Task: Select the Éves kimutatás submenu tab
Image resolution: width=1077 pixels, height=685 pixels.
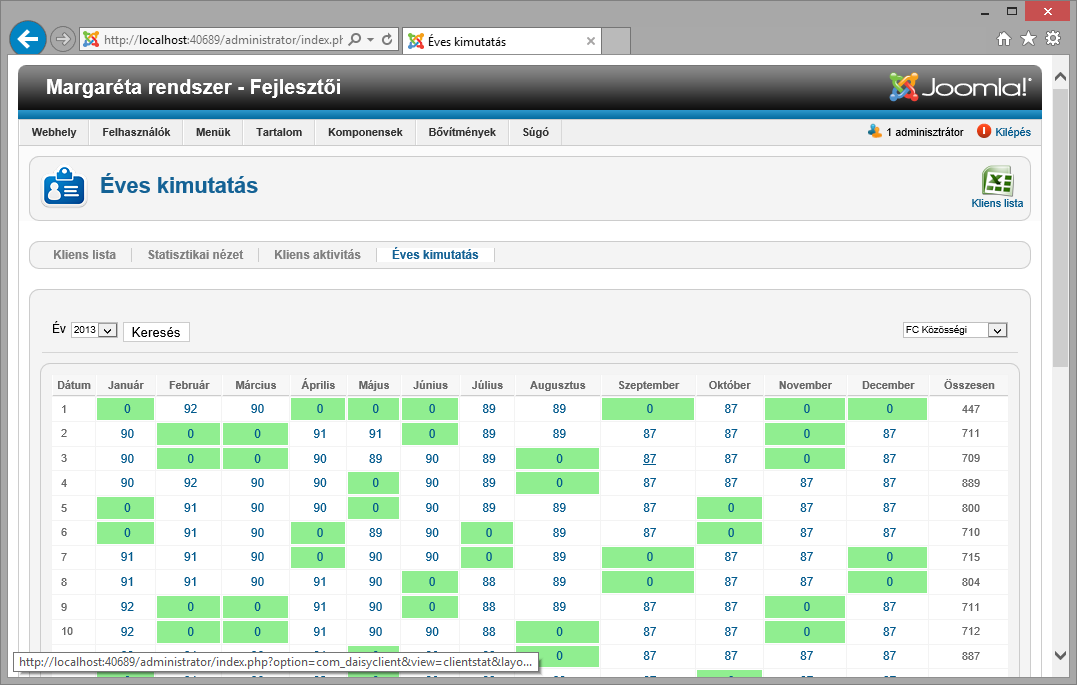Action: click(435, 255)
